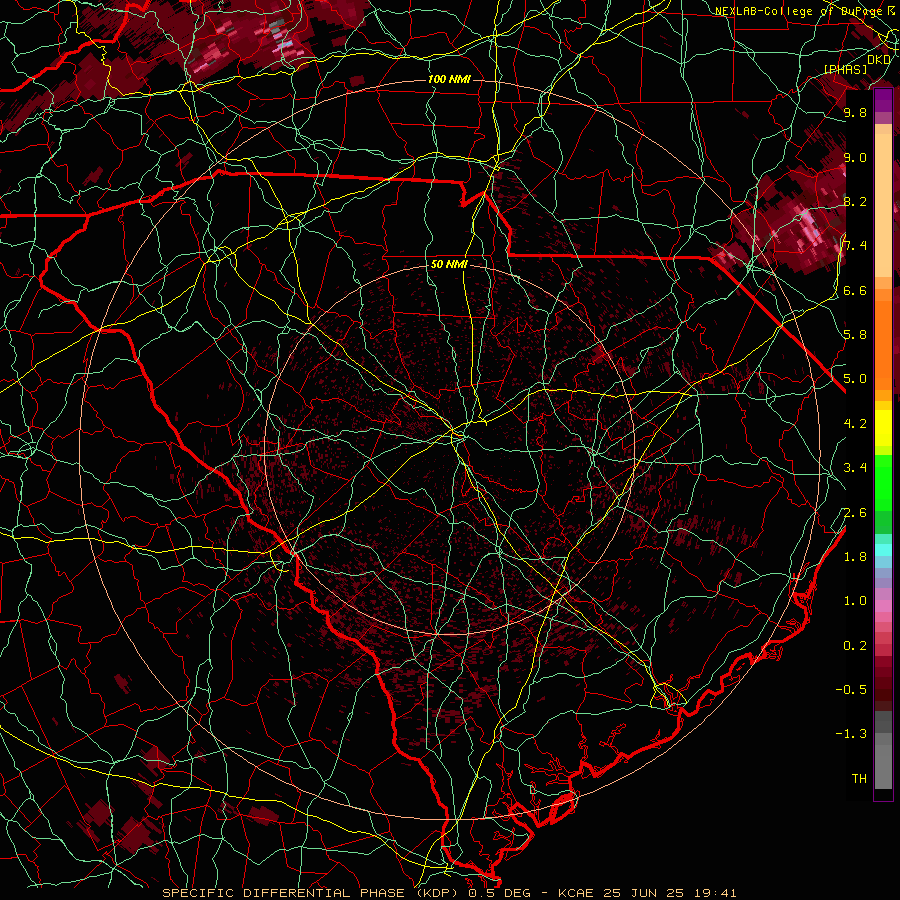Viewport: 900px width, 900px height.
Task: Click the DKD units label
Action: (x=879, y=60)
